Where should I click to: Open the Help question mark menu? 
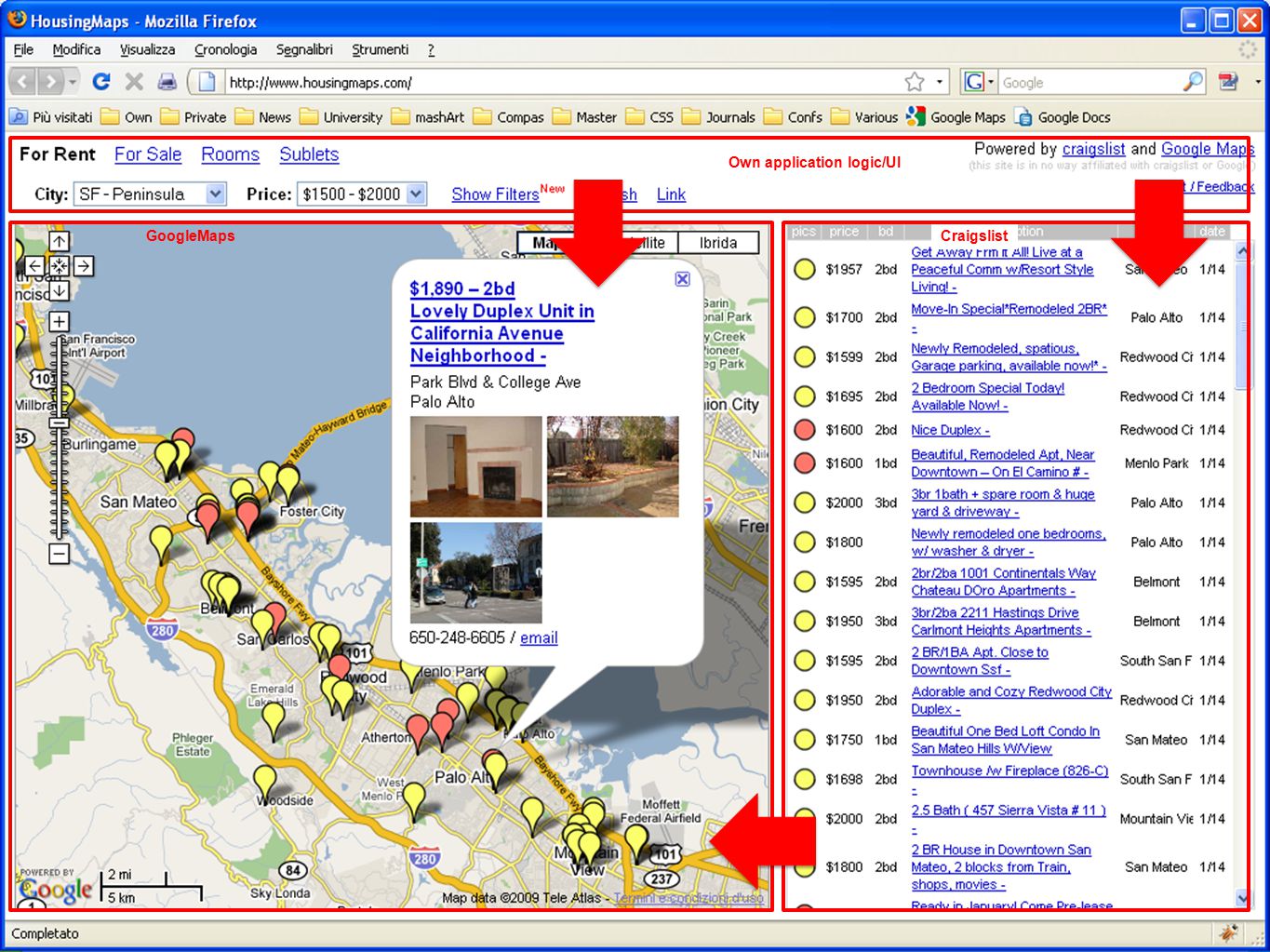pyautogui.click(x=431, y=49)
